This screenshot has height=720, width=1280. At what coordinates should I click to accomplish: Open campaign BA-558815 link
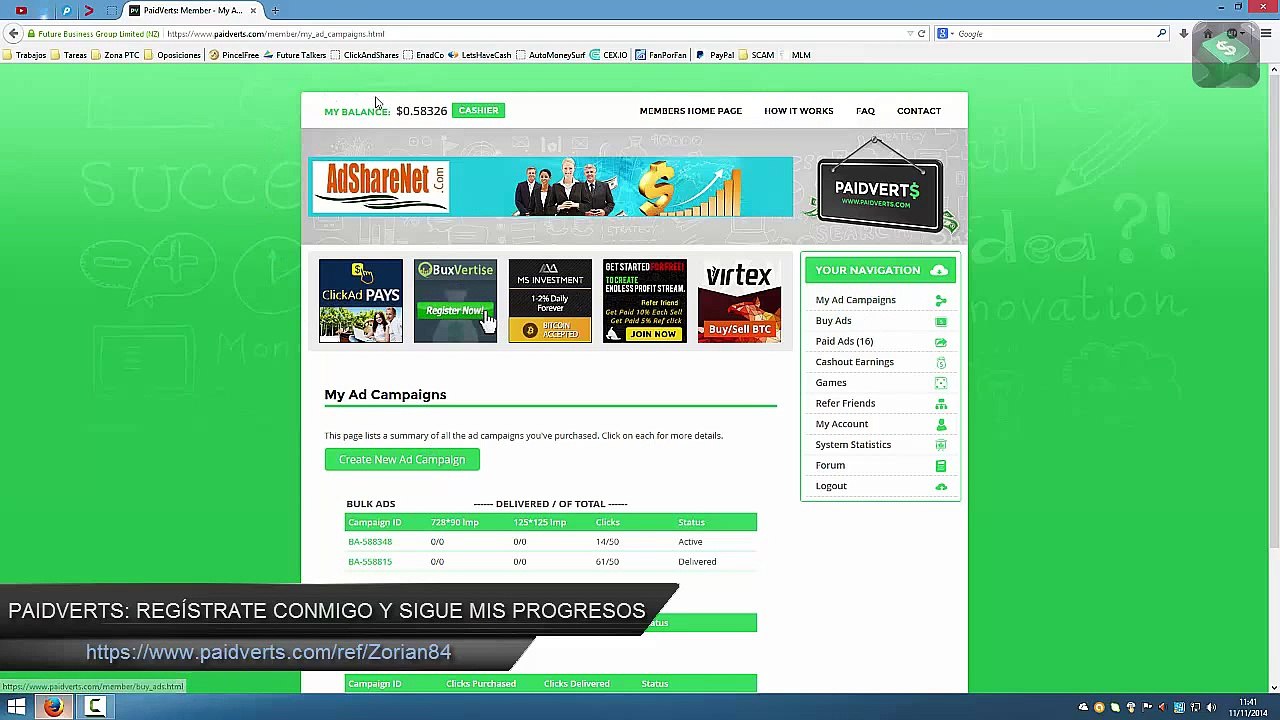(x=370, y=562)
